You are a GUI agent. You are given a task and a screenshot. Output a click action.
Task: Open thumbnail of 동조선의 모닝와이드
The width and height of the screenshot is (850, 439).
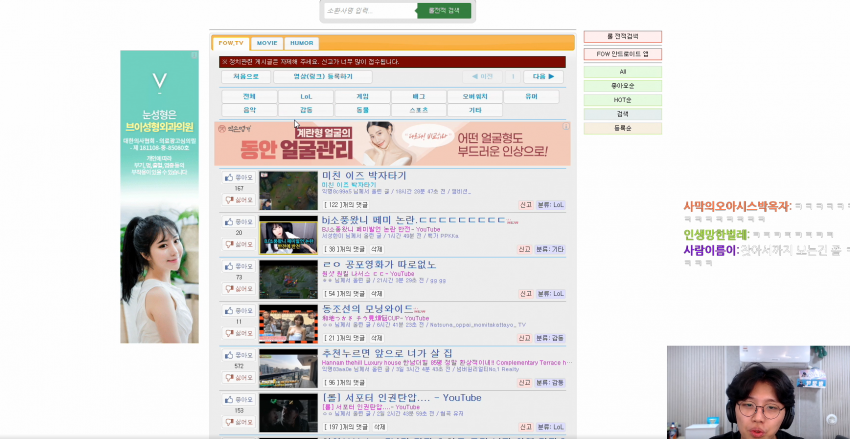click(x=288, y=324)
